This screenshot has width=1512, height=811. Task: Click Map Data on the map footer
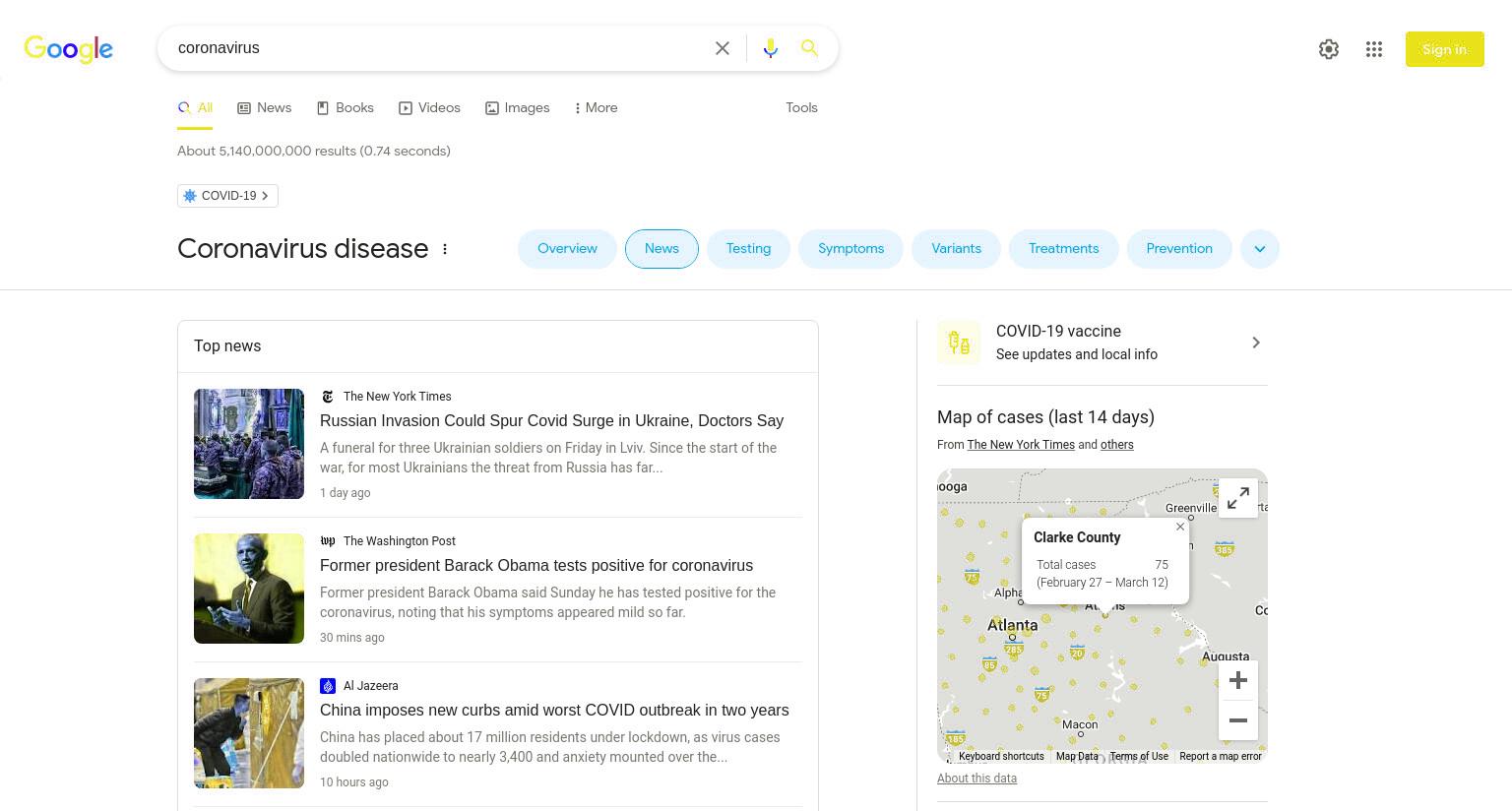(x=1077, y=757)
